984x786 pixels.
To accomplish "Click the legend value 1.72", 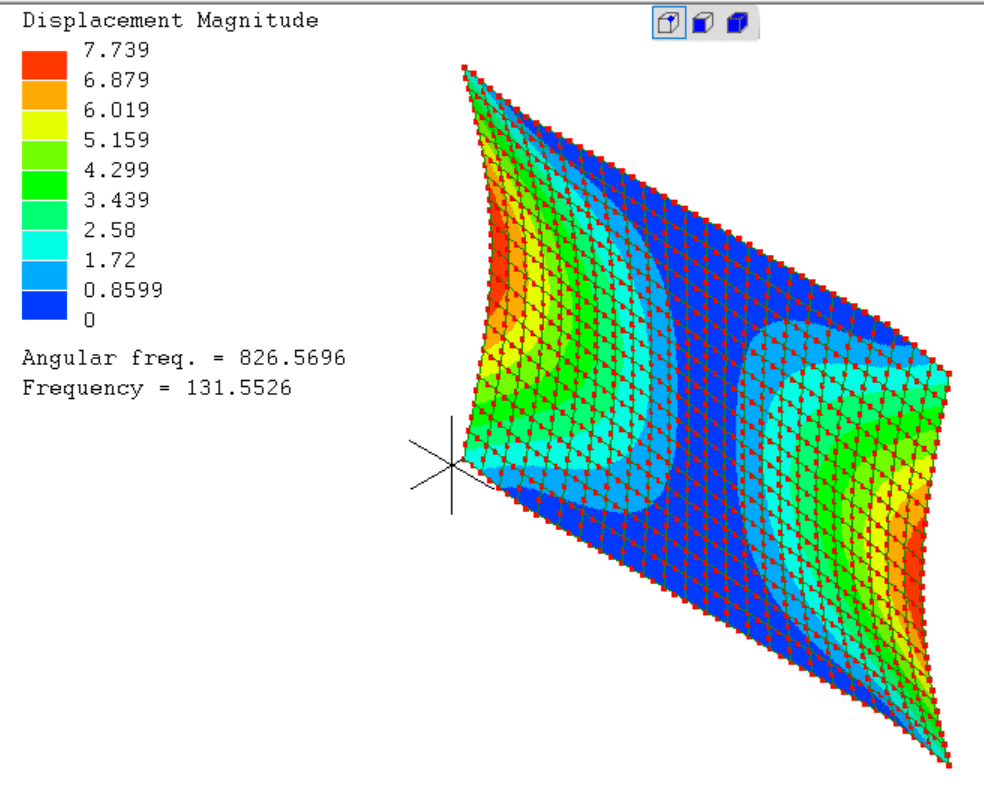I will pyautogui.click(x=110, y=260).
